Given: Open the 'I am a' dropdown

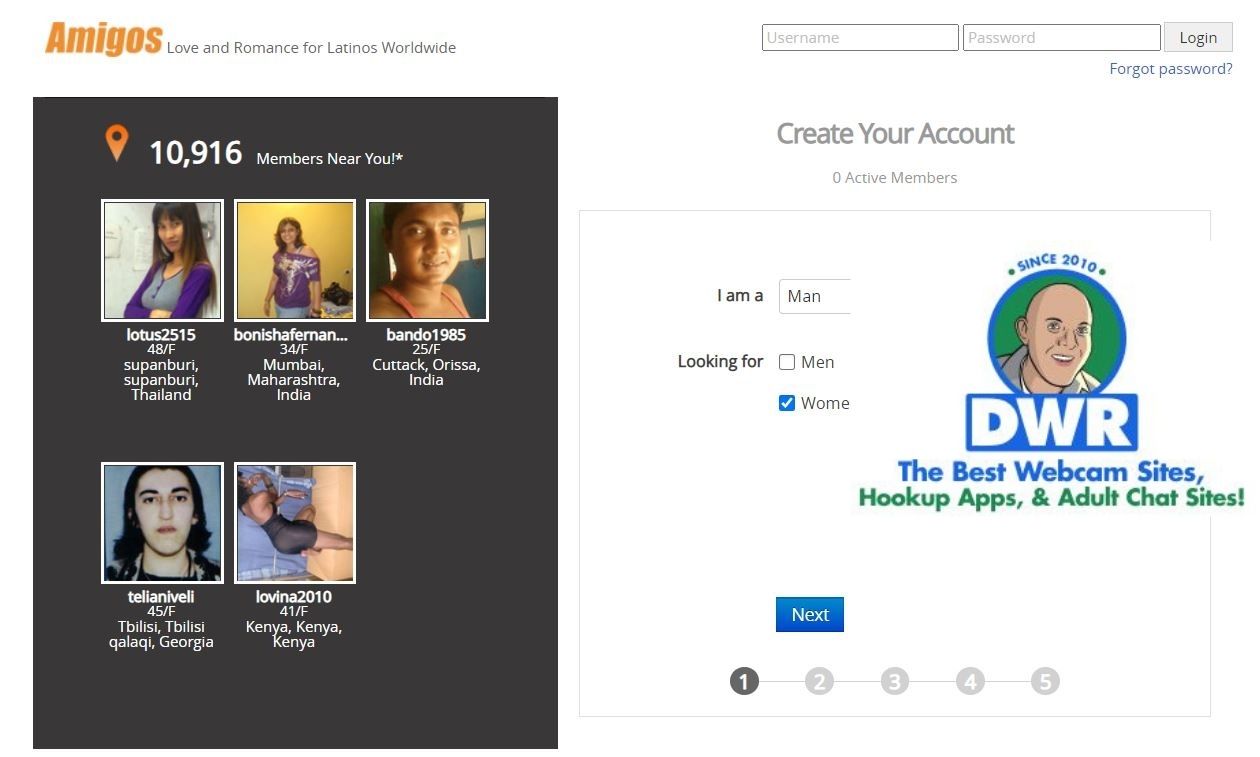Looking at the screenshot, I should click(815, 296).
